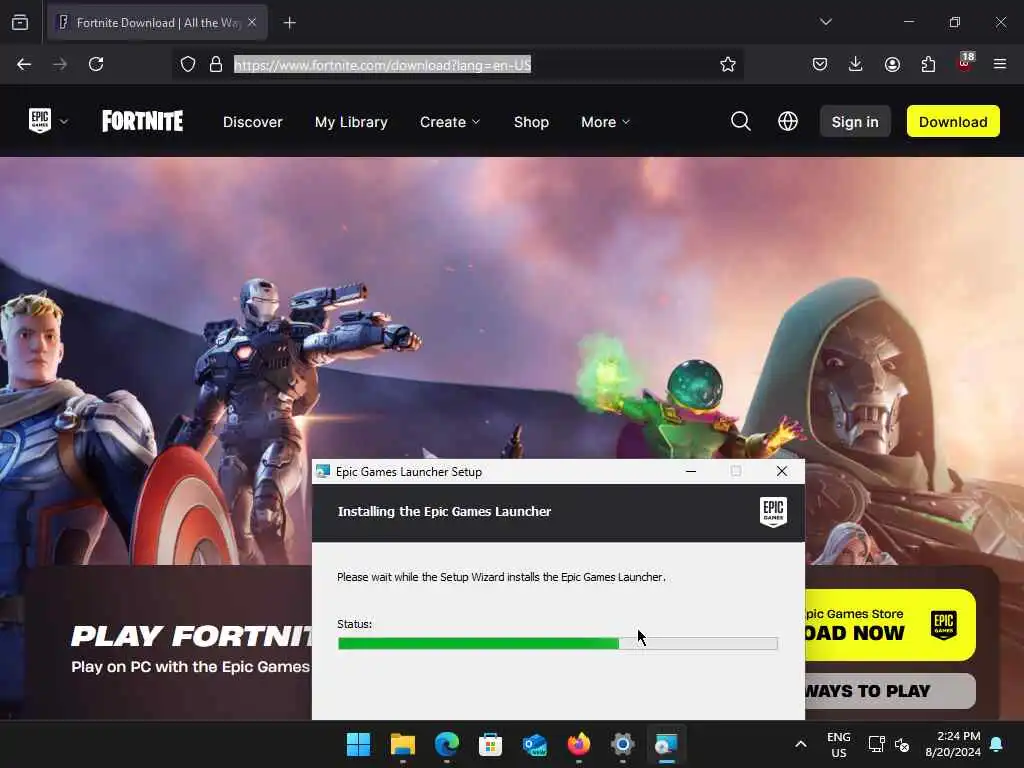Open the Discover menu item
This screenshot has width=1024, height=768.
click(253, 122)
